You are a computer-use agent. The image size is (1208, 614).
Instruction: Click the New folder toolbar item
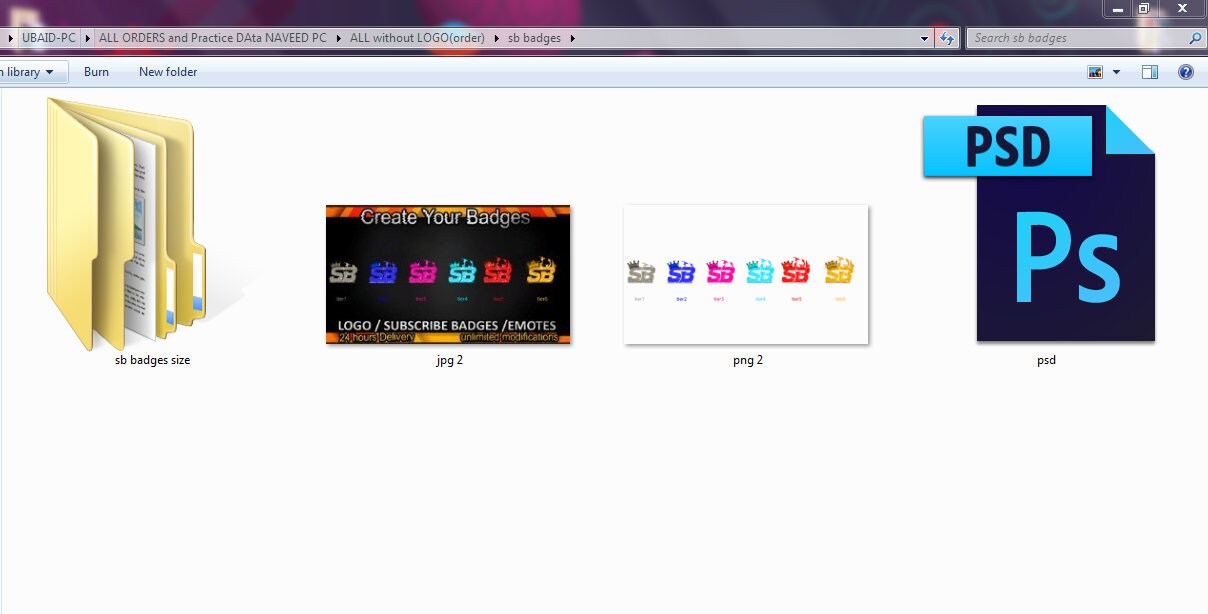pos(167,71)
